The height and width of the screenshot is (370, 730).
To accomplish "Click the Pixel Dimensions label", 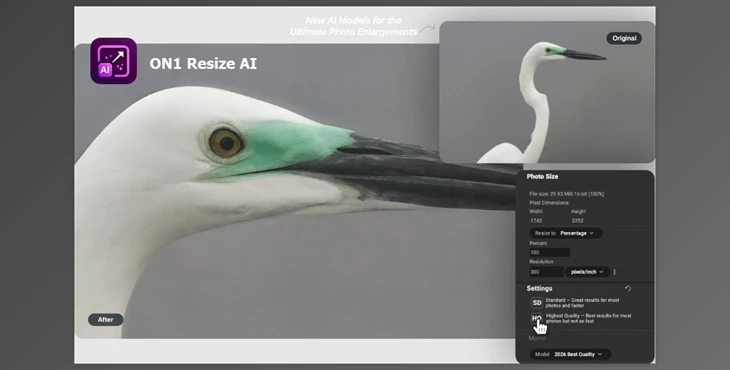I will click(549, 203).
